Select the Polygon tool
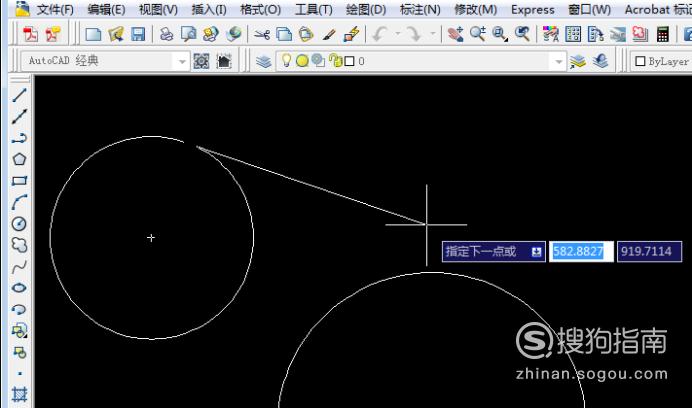Image resolution: width=692 pixels, height=408 pixels. 19,159
